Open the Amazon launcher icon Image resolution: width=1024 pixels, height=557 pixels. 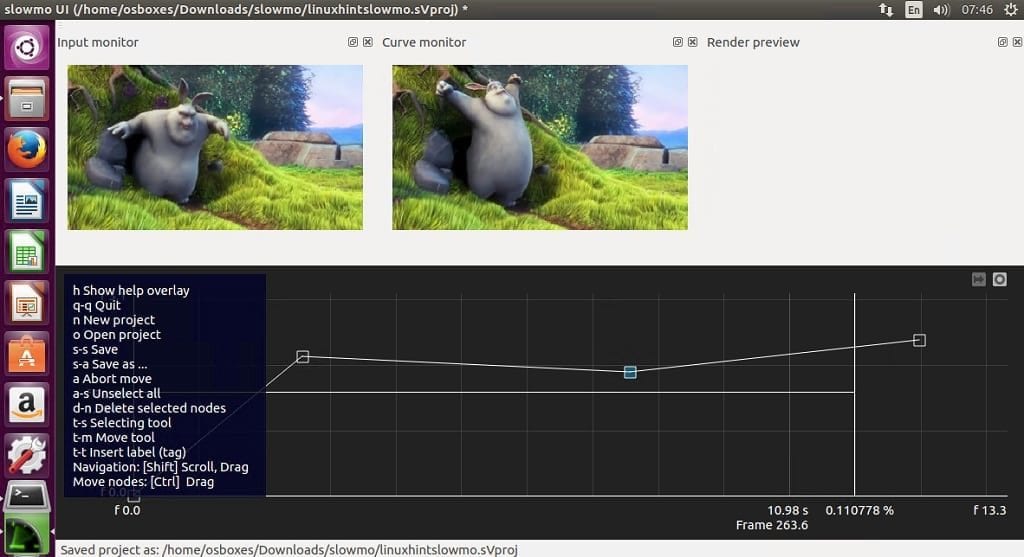coord(27,405)
